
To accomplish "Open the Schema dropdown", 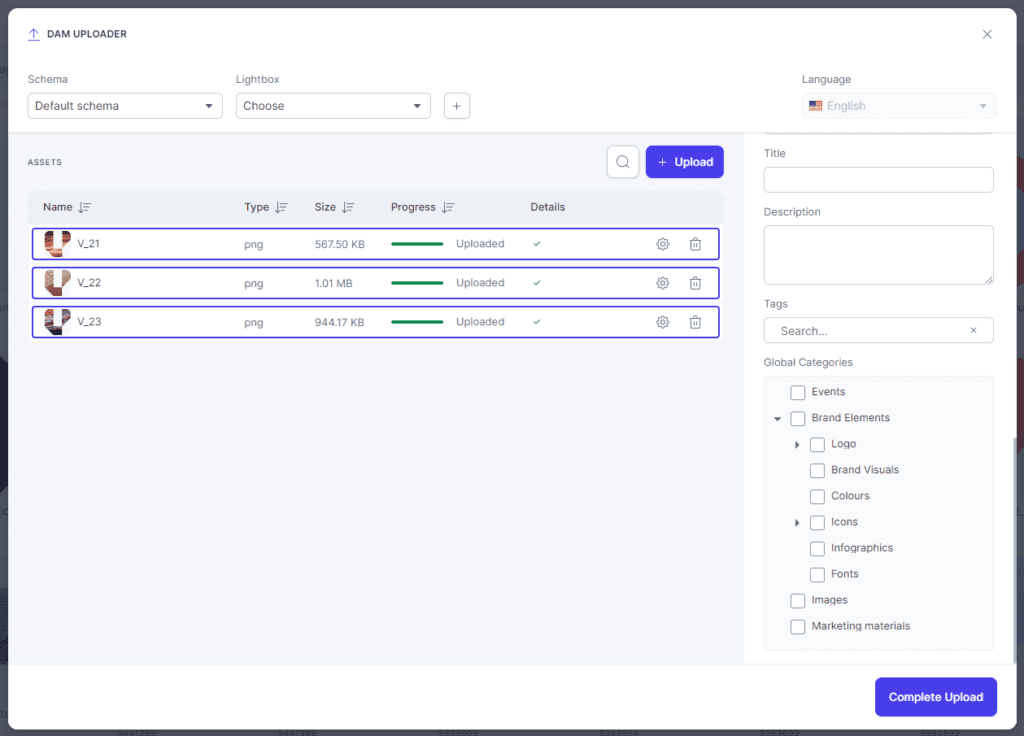I will click(x=125, y=106).
